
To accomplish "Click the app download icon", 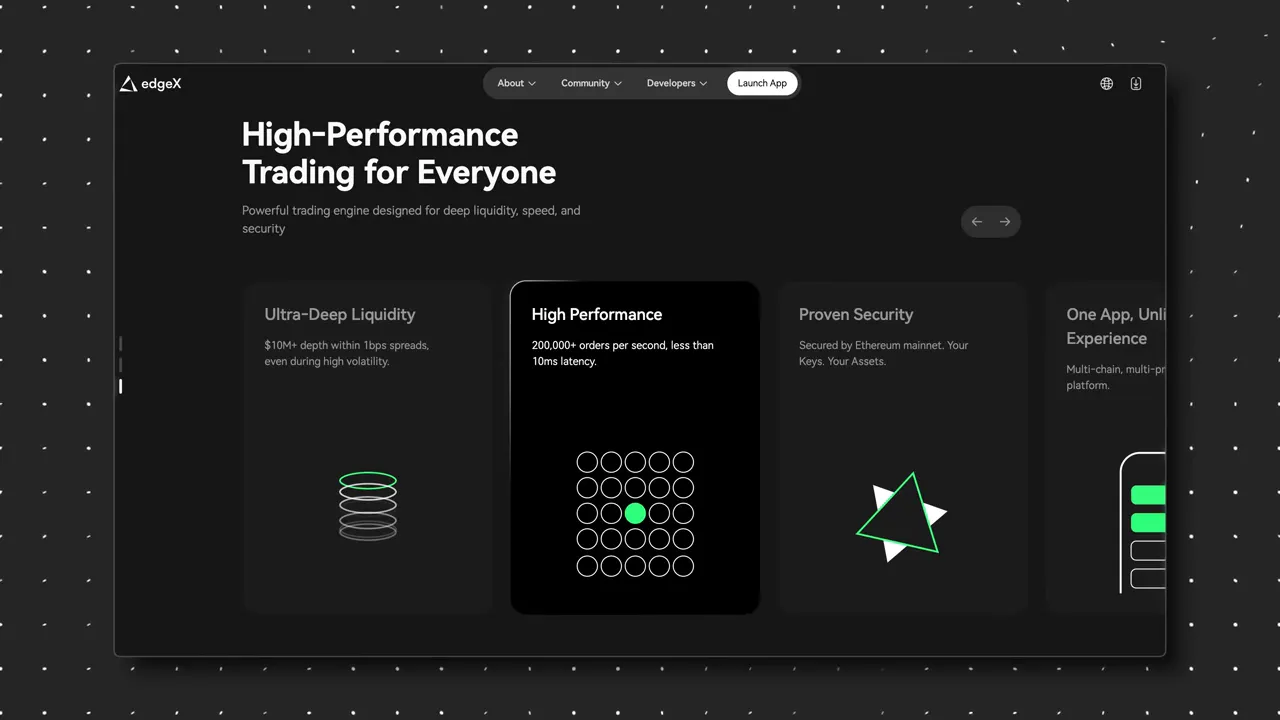I will pos(1136,84).
